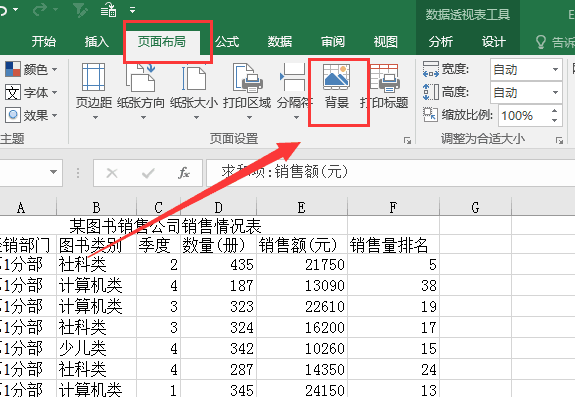Open the Margins (页边距) tool
Screen dimensions: 575x397
94,91
